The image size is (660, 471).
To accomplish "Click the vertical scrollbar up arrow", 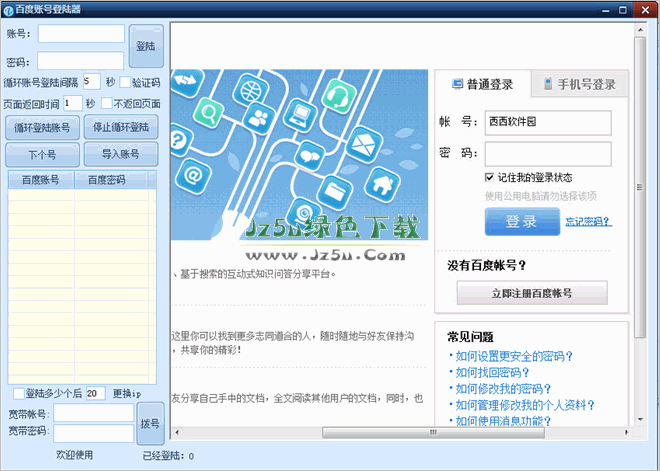I will click(640, 30).
